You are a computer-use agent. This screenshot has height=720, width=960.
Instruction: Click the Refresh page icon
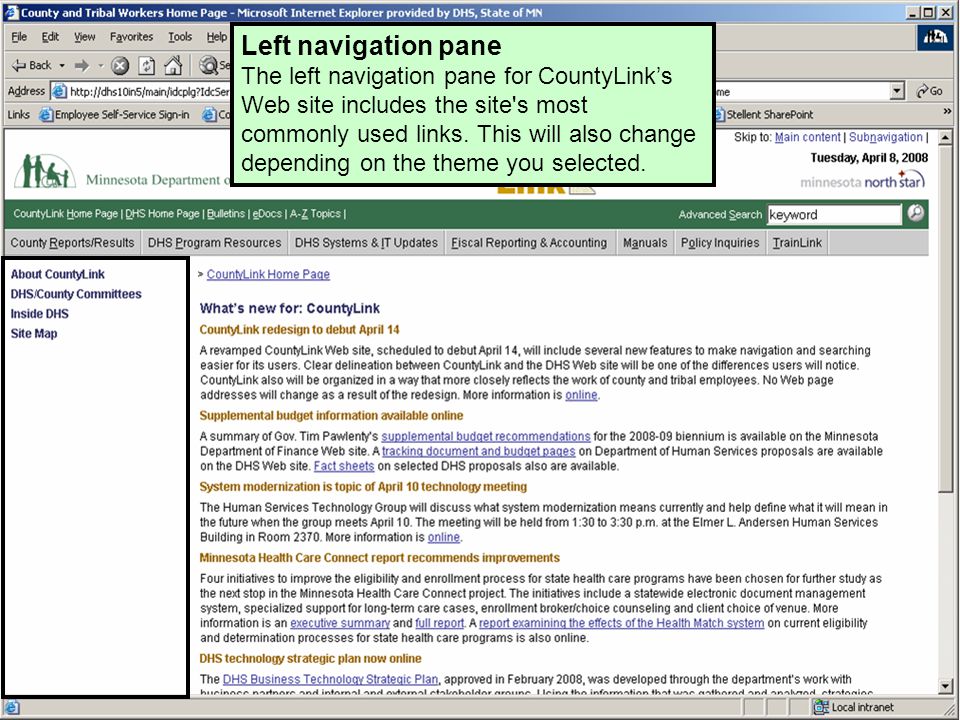[x=146, y=66]
